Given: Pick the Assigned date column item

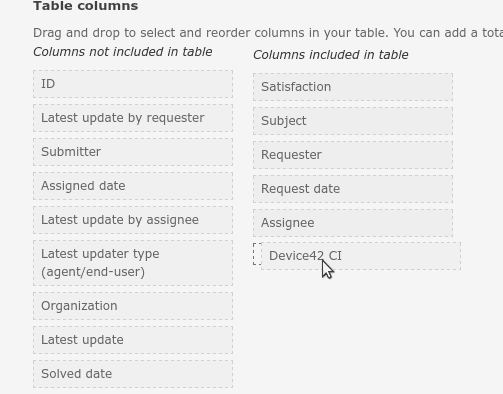Looking at the screenshot, I should tap(133, 186).
